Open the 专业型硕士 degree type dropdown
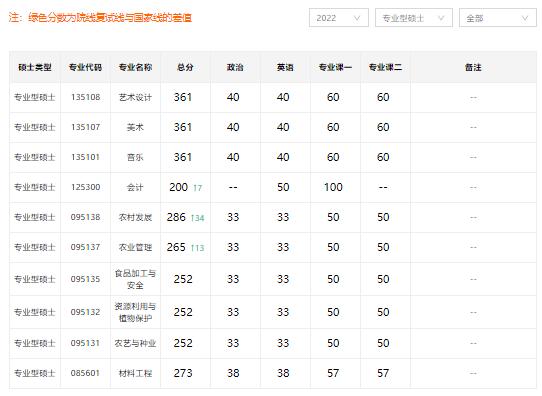The image size is (542, 396). (x=413, y=18)
